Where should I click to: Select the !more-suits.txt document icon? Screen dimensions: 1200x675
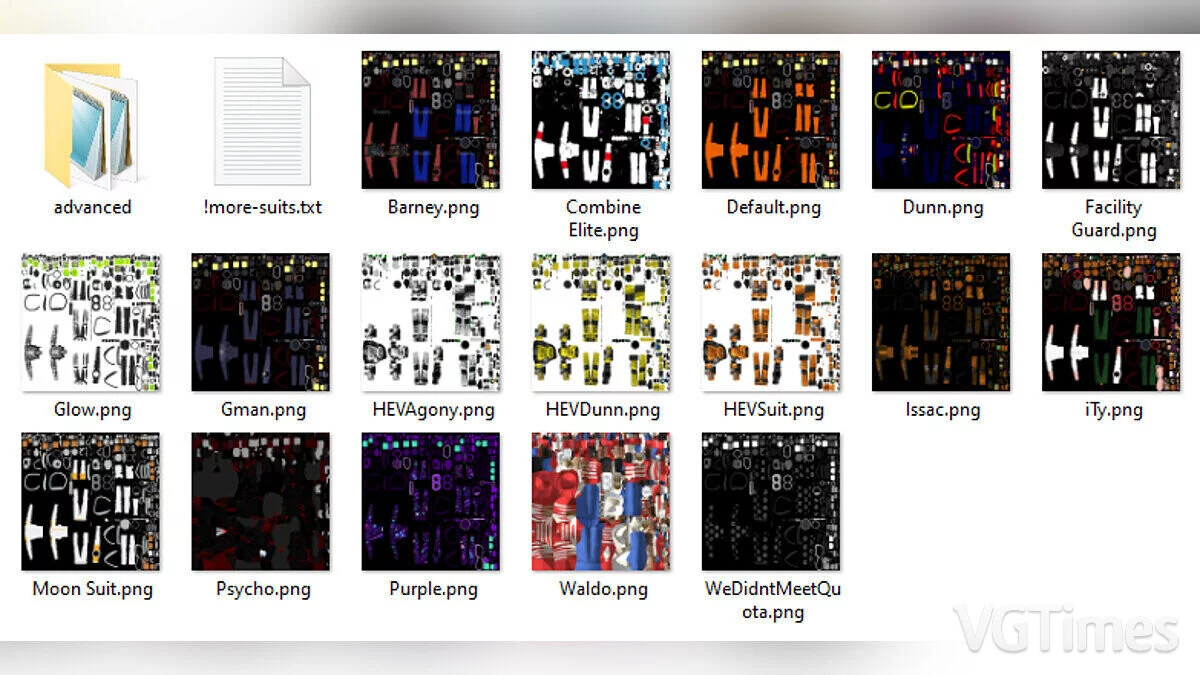(x=261, y=121)
